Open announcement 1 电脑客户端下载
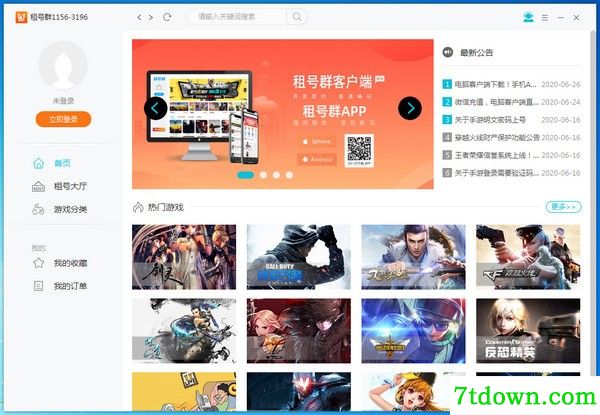600x415 pixels. (x=511, y=84)
